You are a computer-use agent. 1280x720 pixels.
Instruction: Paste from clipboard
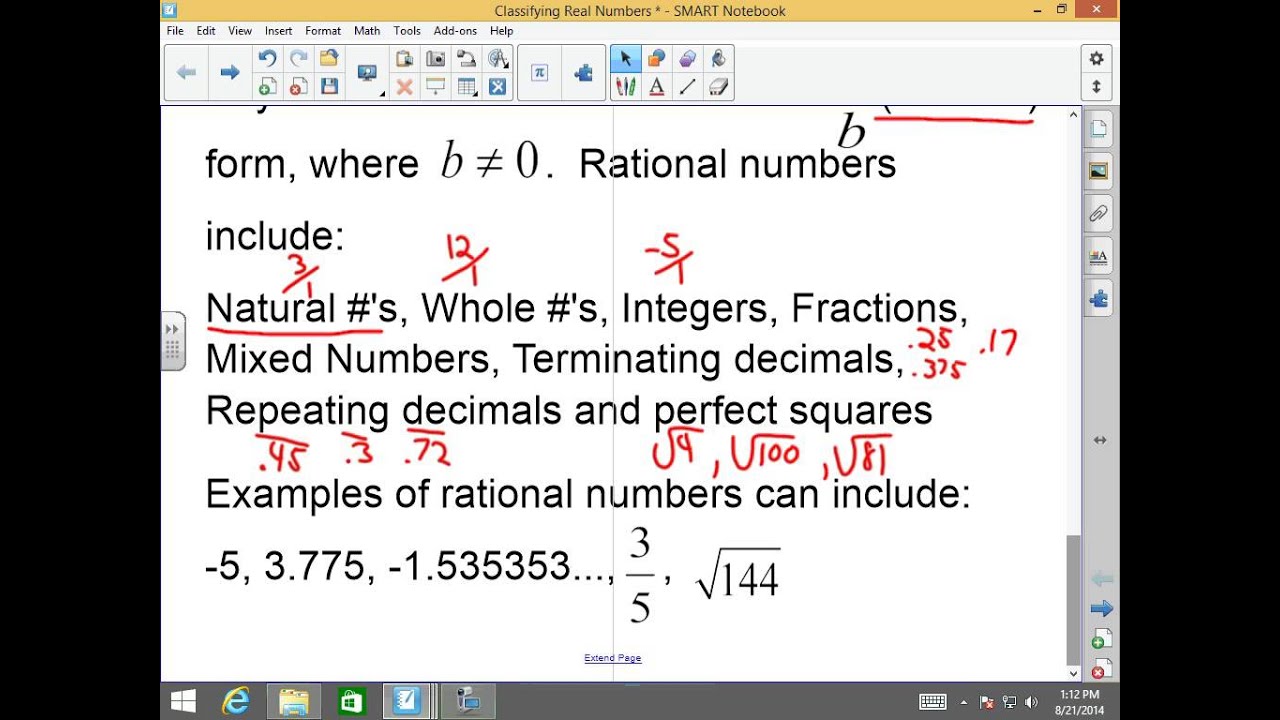coord(404,59)
